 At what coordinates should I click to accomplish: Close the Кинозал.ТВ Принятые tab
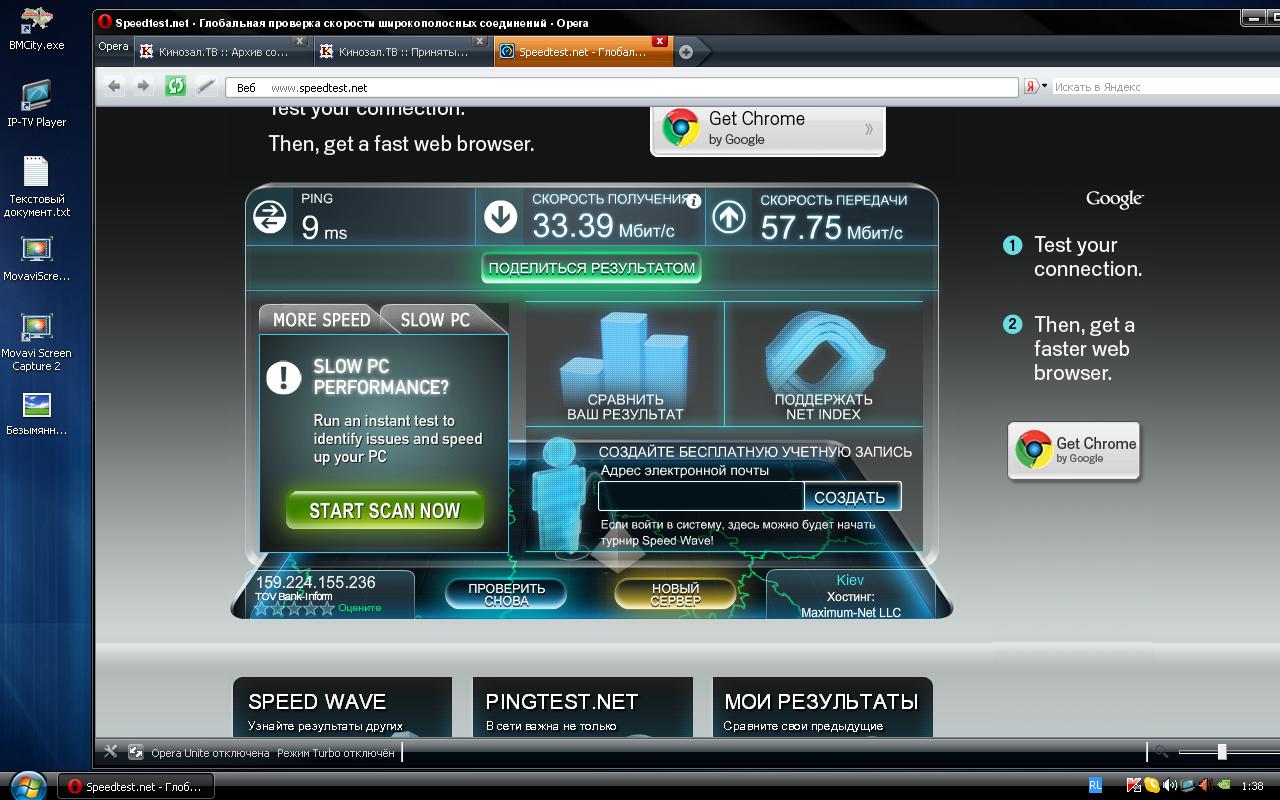coord(480,42)
